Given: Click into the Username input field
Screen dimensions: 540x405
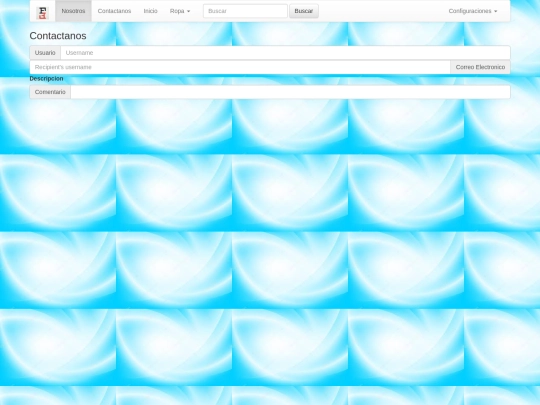Looking at the screenshot, I should pos(285,53).
